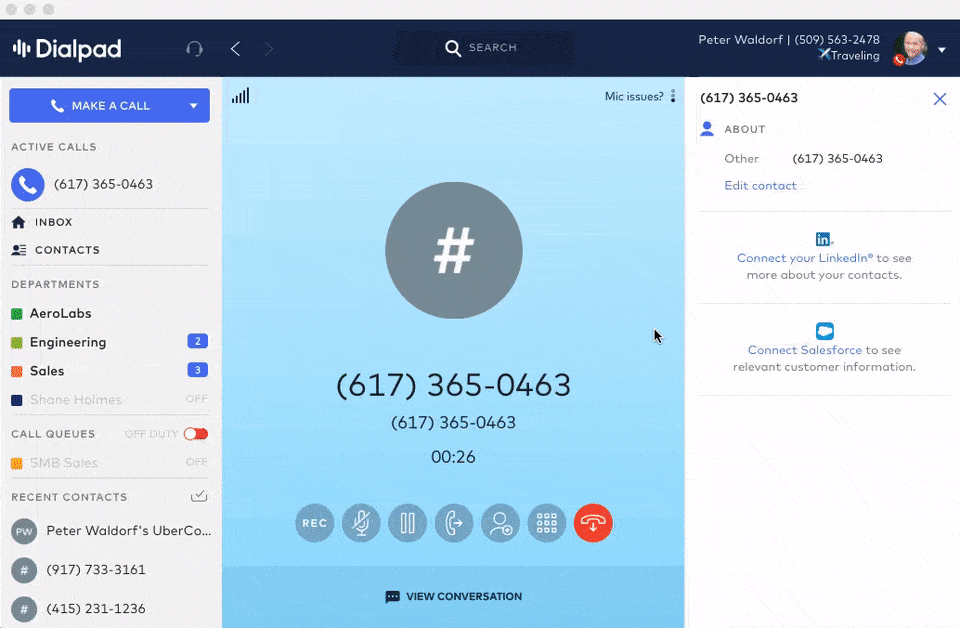This screenshot has width=960, height=628.
Task: Check the signal strength bars icon
Action: click(x=241, y=95)
